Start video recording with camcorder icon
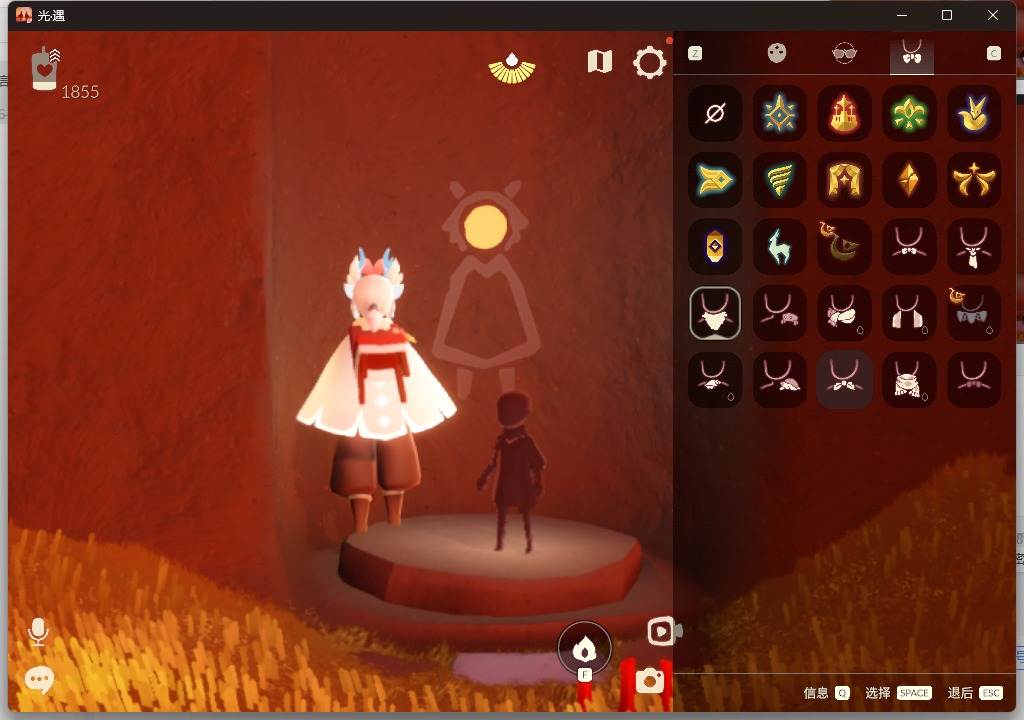This screenshot has height=720, width=1024. point(664,631)
